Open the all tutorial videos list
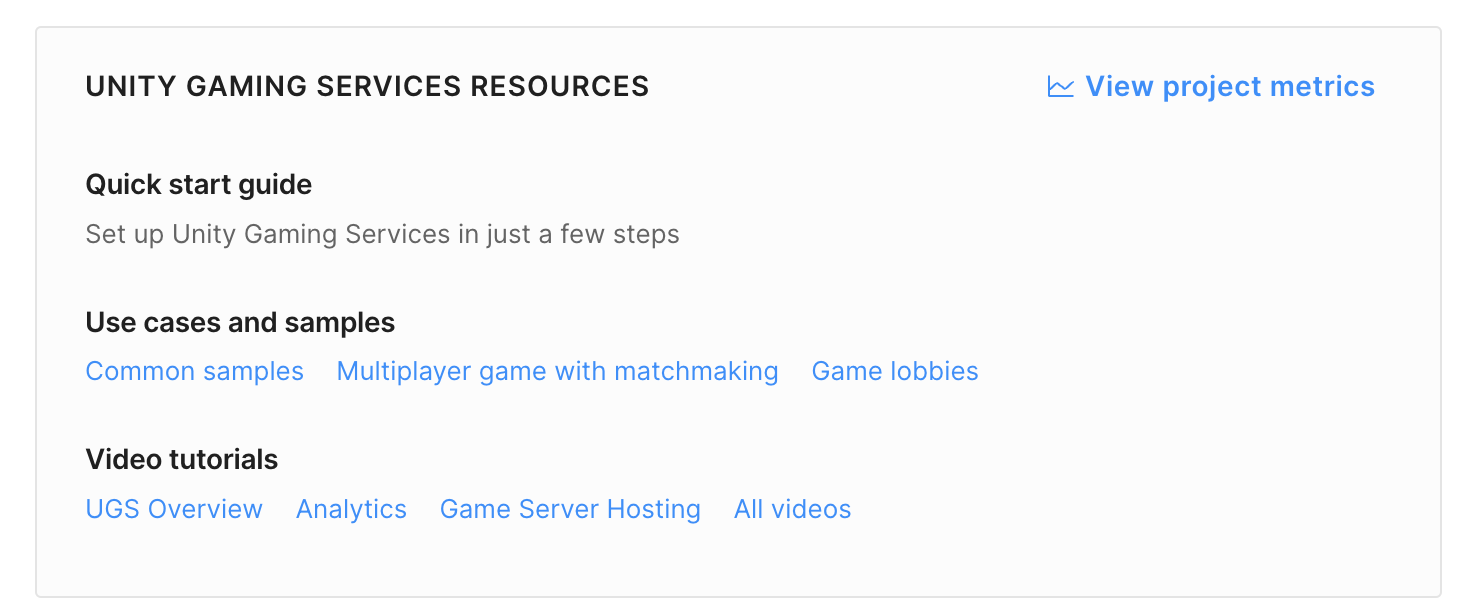This screenshot has width=1462, height=616. [x=792, y=509]
